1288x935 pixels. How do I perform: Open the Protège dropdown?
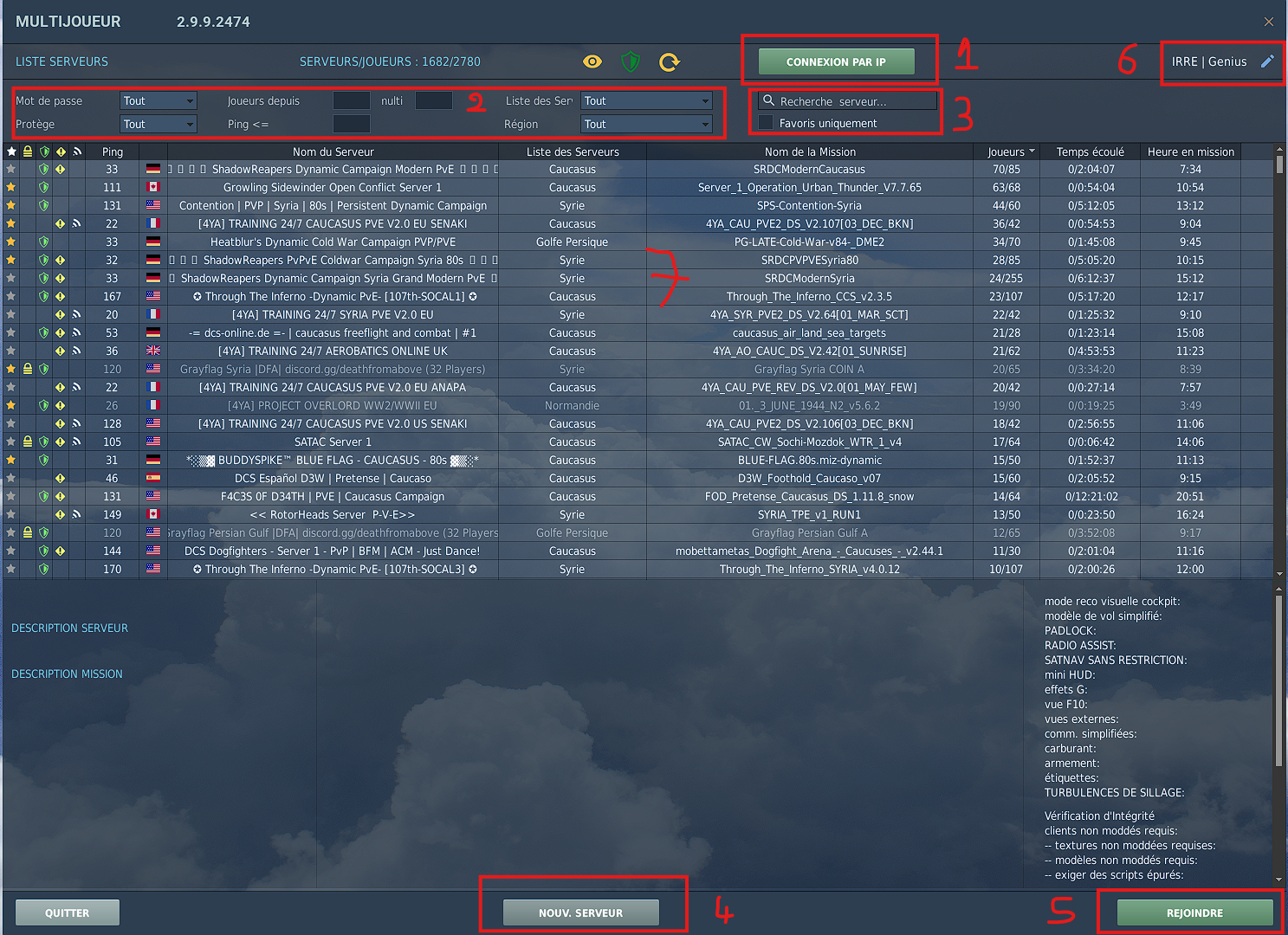tap(159, 124)
